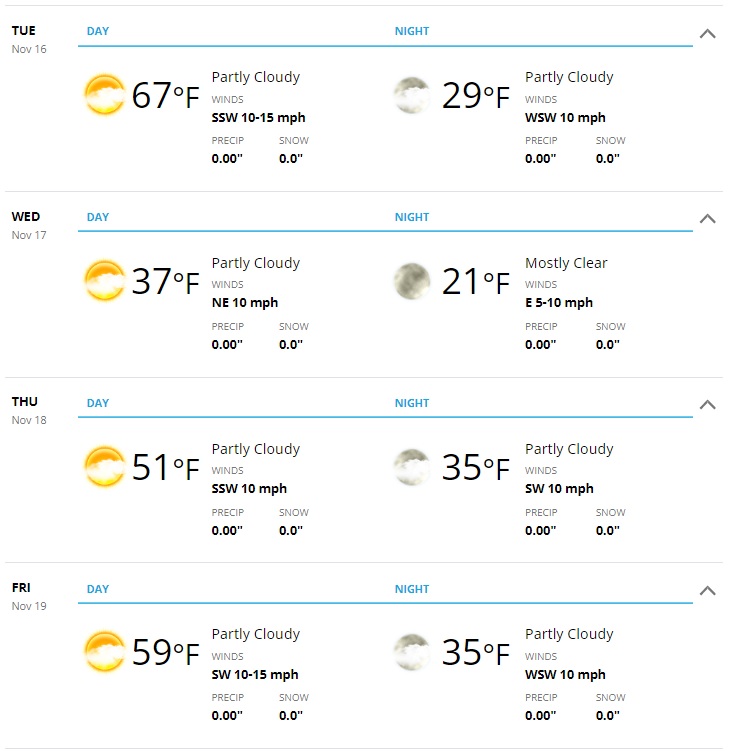Click Friday's SW 10-15 mph wind reading
This screenshot has width=731, height=751.
[x=255, y=674]
